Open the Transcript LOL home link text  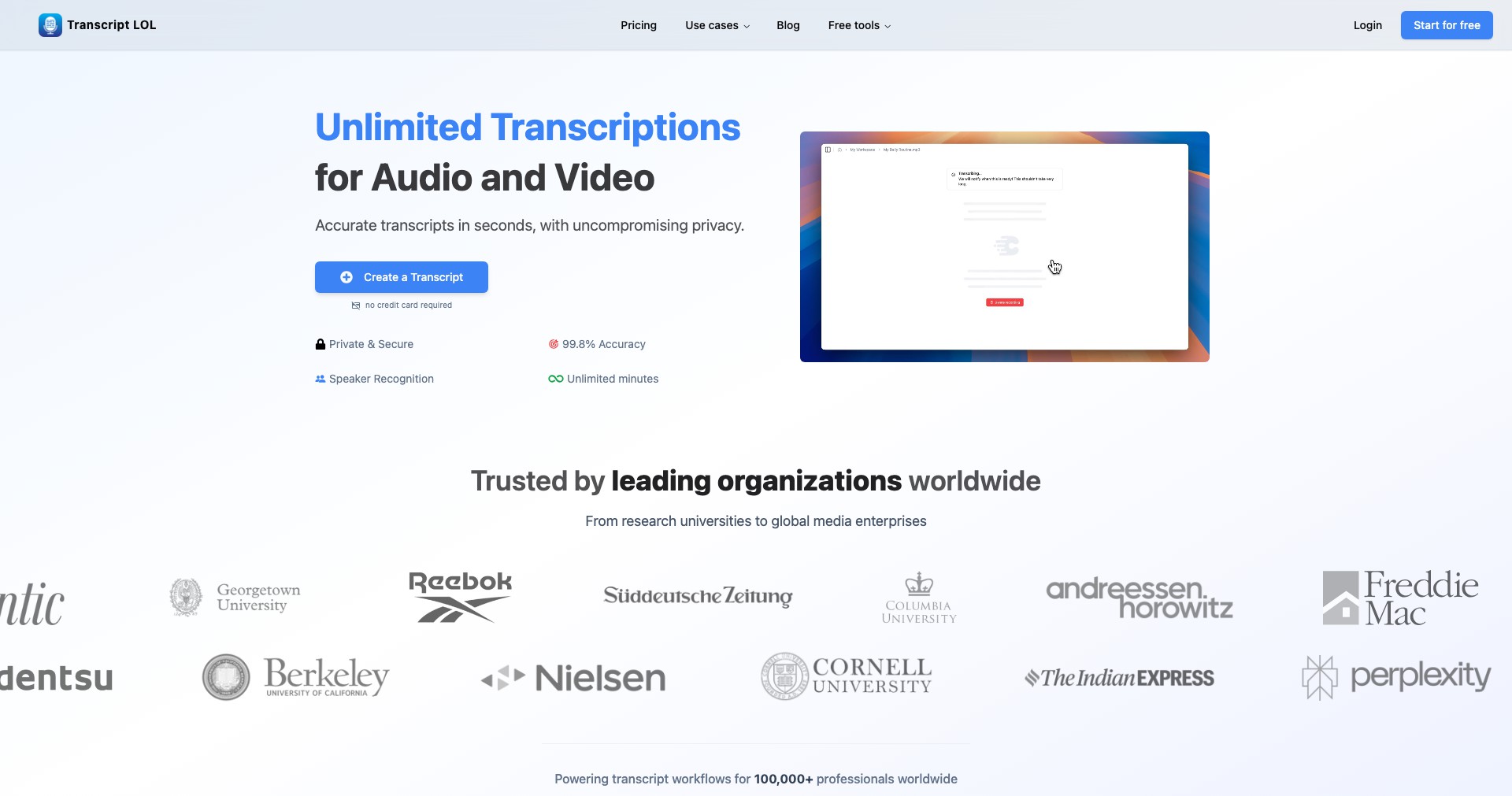click(112, 25)
